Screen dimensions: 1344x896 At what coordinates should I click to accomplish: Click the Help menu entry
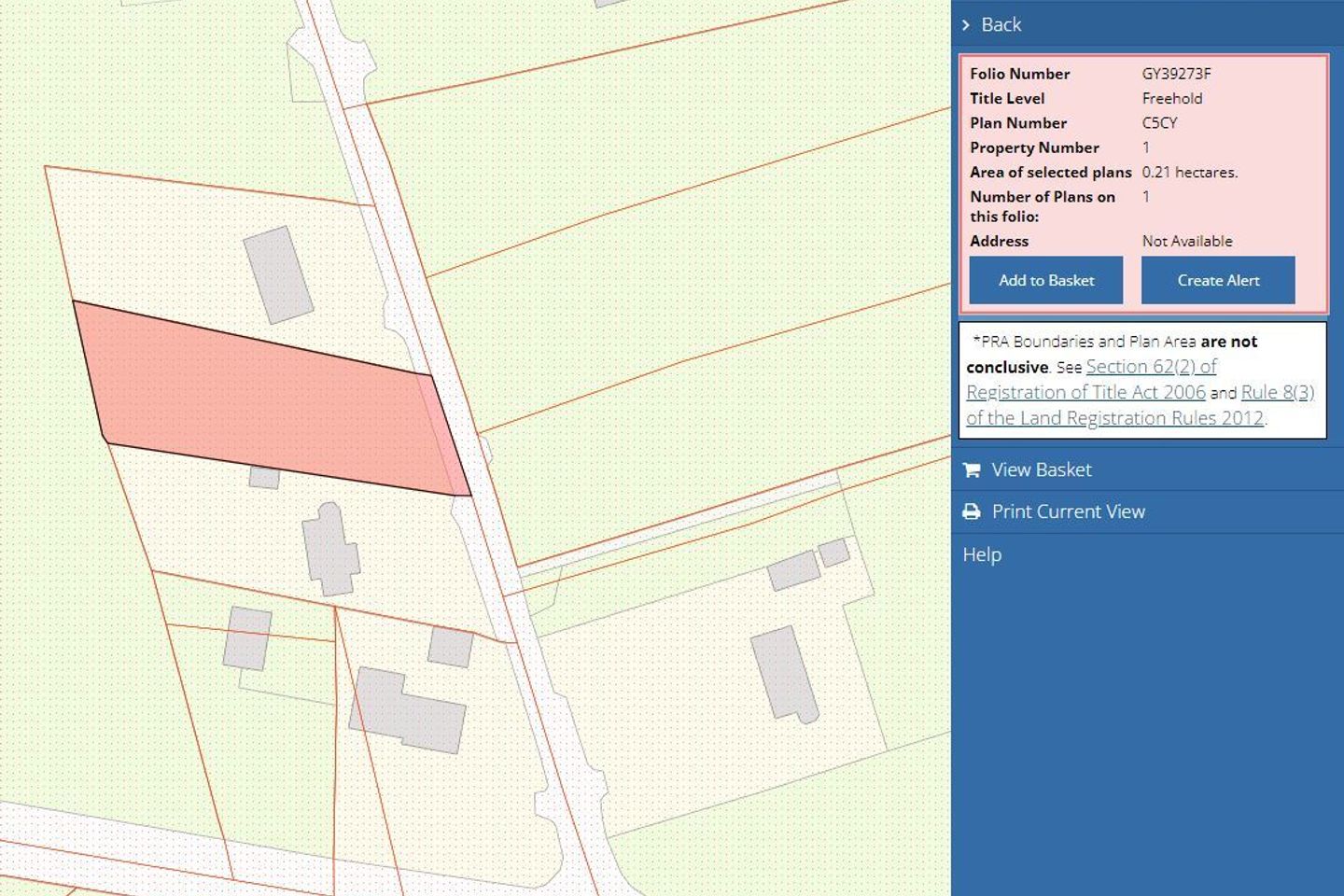tap(983, 553)
